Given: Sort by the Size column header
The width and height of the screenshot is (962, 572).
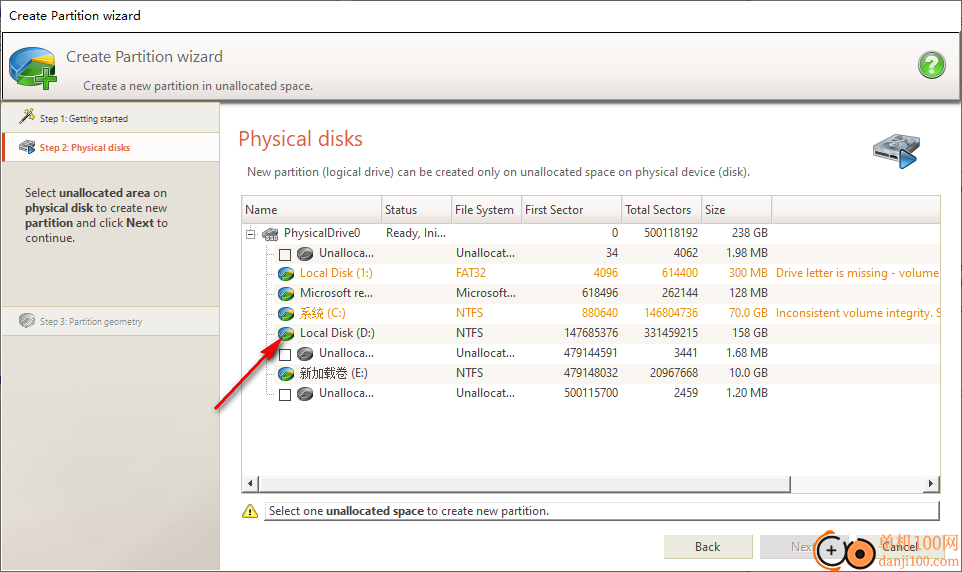Looking at the screenshot, I should (x=736, y=210).
